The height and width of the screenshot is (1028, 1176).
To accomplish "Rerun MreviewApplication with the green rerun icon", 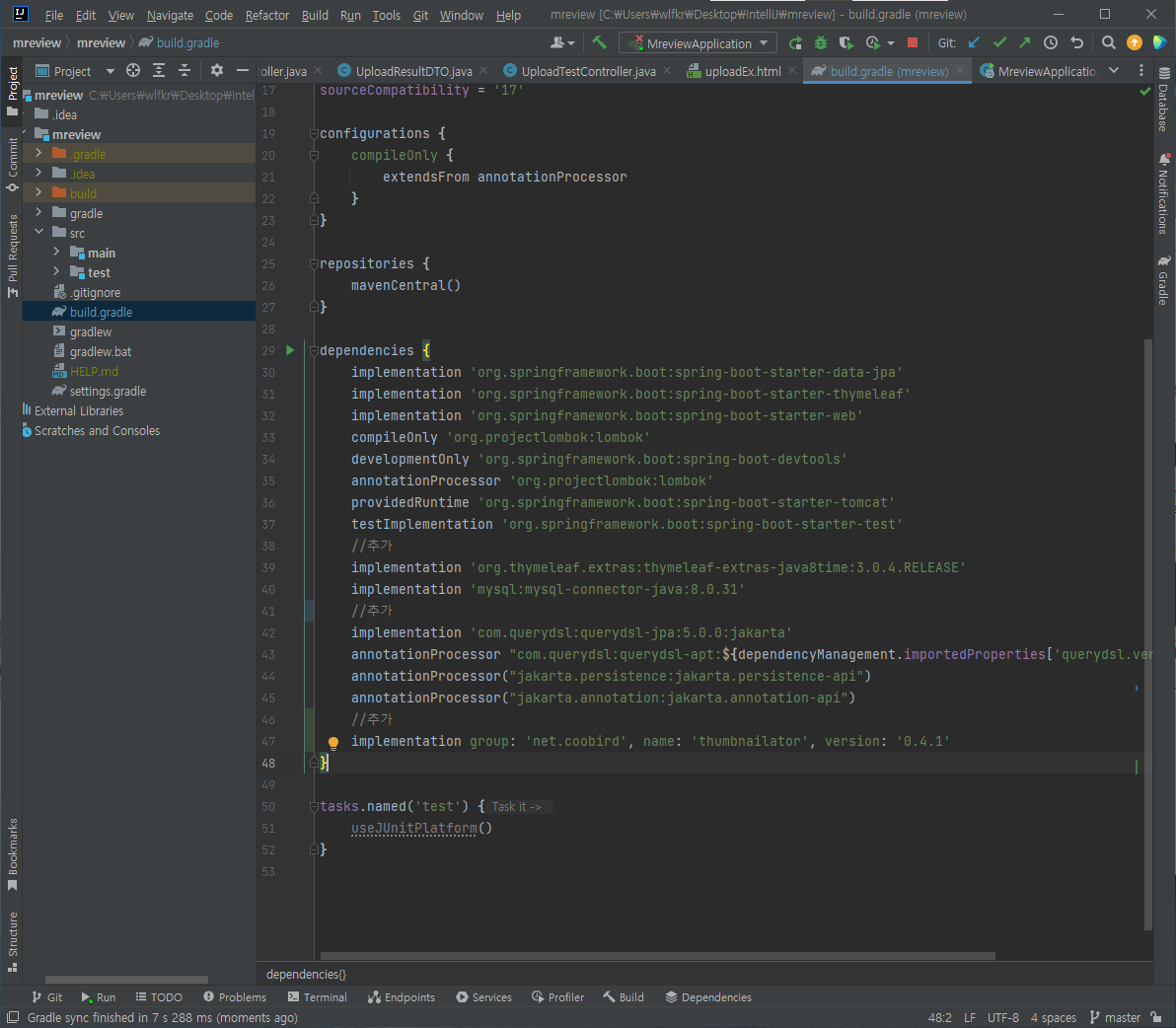I will point(796,42).
